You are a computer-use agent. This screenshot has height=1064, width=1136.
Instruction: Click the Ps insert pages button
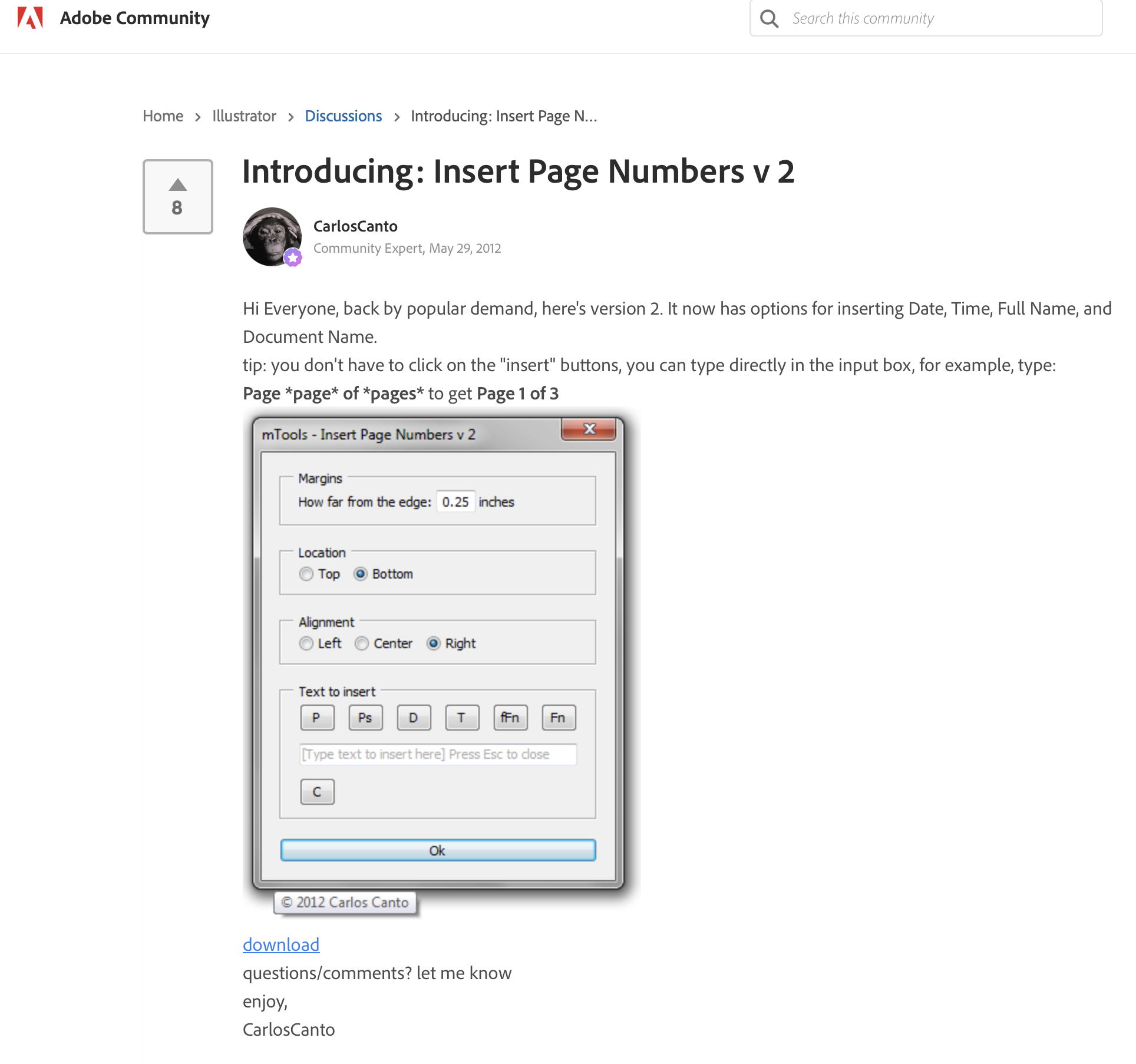[x=365, y=717]
